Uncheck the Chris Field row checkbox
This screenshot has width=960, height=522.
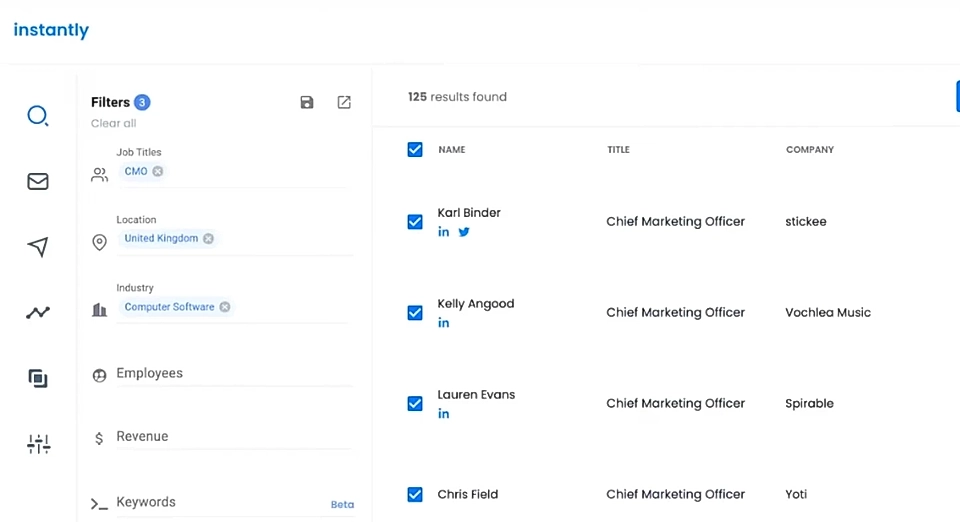click(x=414, y=494)
